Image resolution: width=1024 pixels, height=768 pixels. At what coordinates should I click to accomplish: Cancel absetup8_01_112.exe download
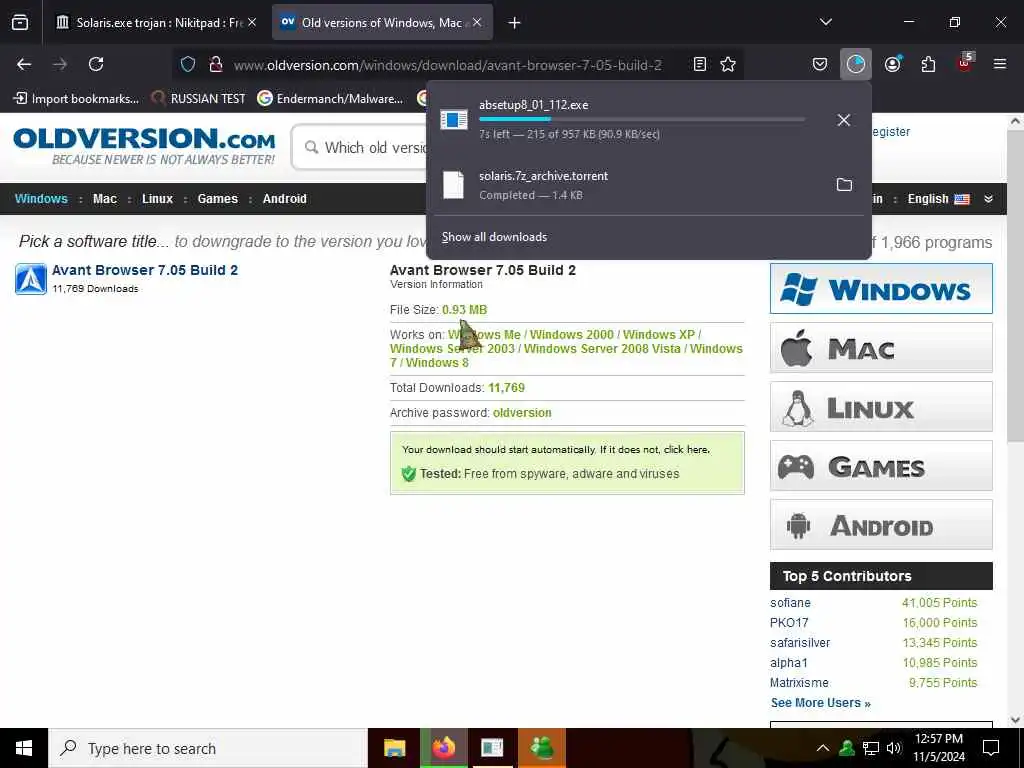coord(844,120)
